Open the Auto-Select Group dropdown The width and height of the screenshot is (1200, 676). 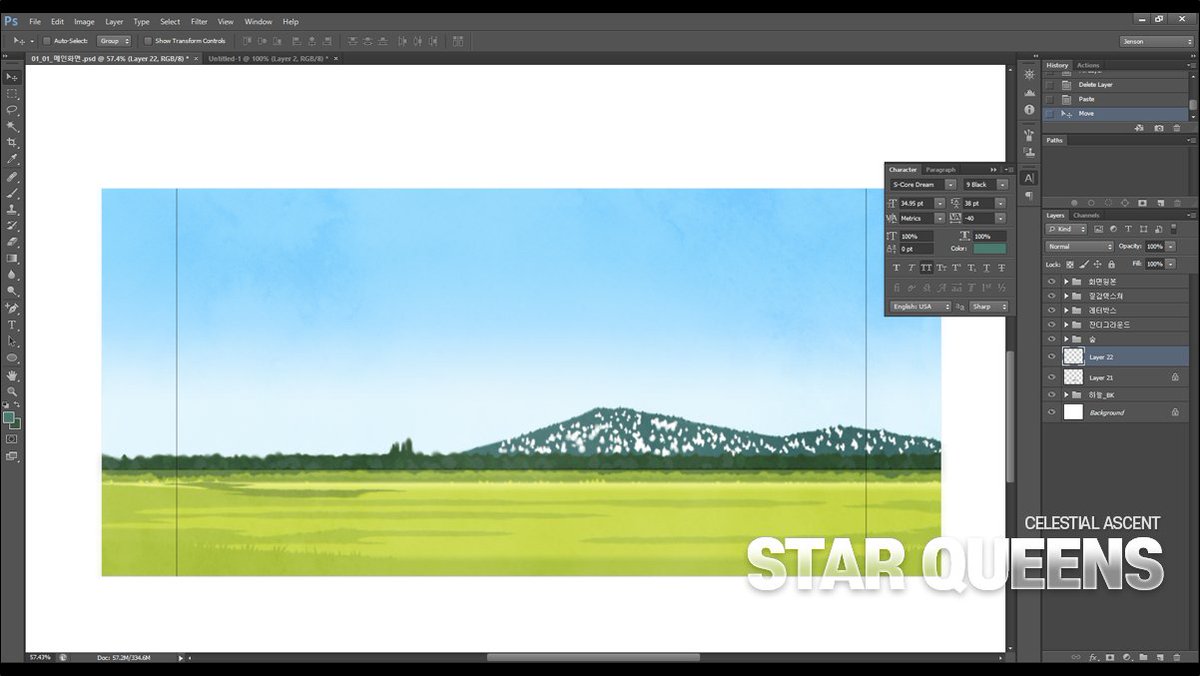coord(114,41)
